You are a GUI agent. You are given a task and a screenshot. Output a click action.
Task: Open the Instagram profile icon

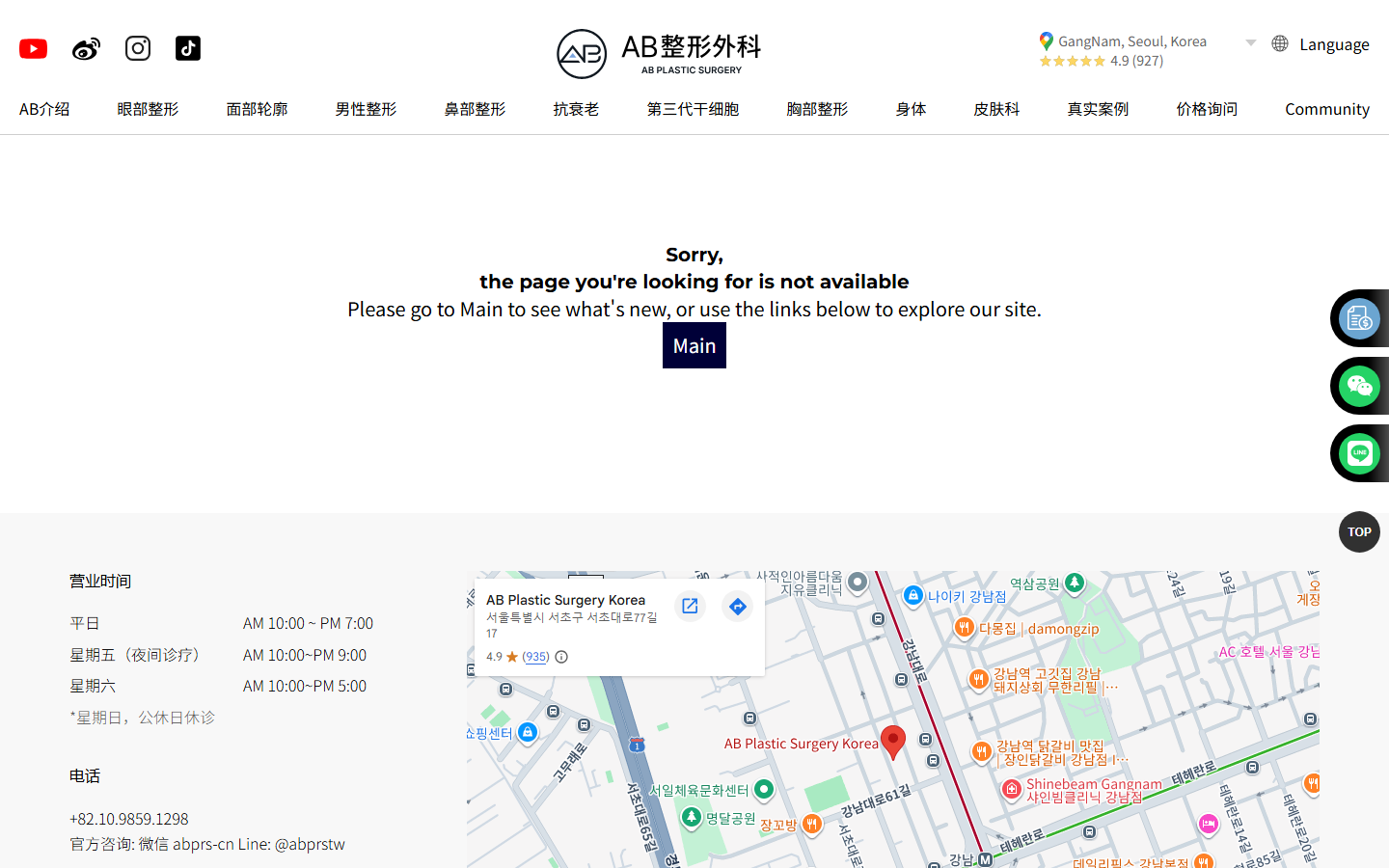click(x=138, y=48)
